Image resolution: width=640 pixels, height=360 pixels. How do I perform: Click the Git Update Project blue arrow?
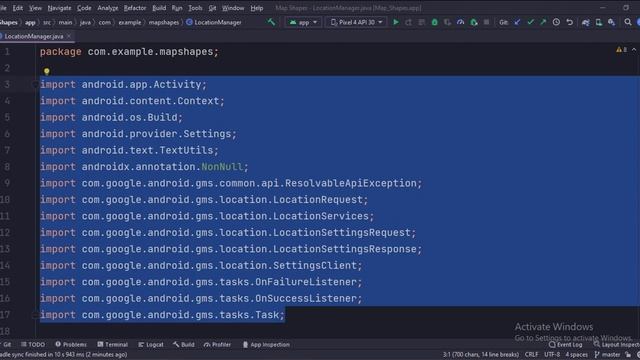coord(517,22)
